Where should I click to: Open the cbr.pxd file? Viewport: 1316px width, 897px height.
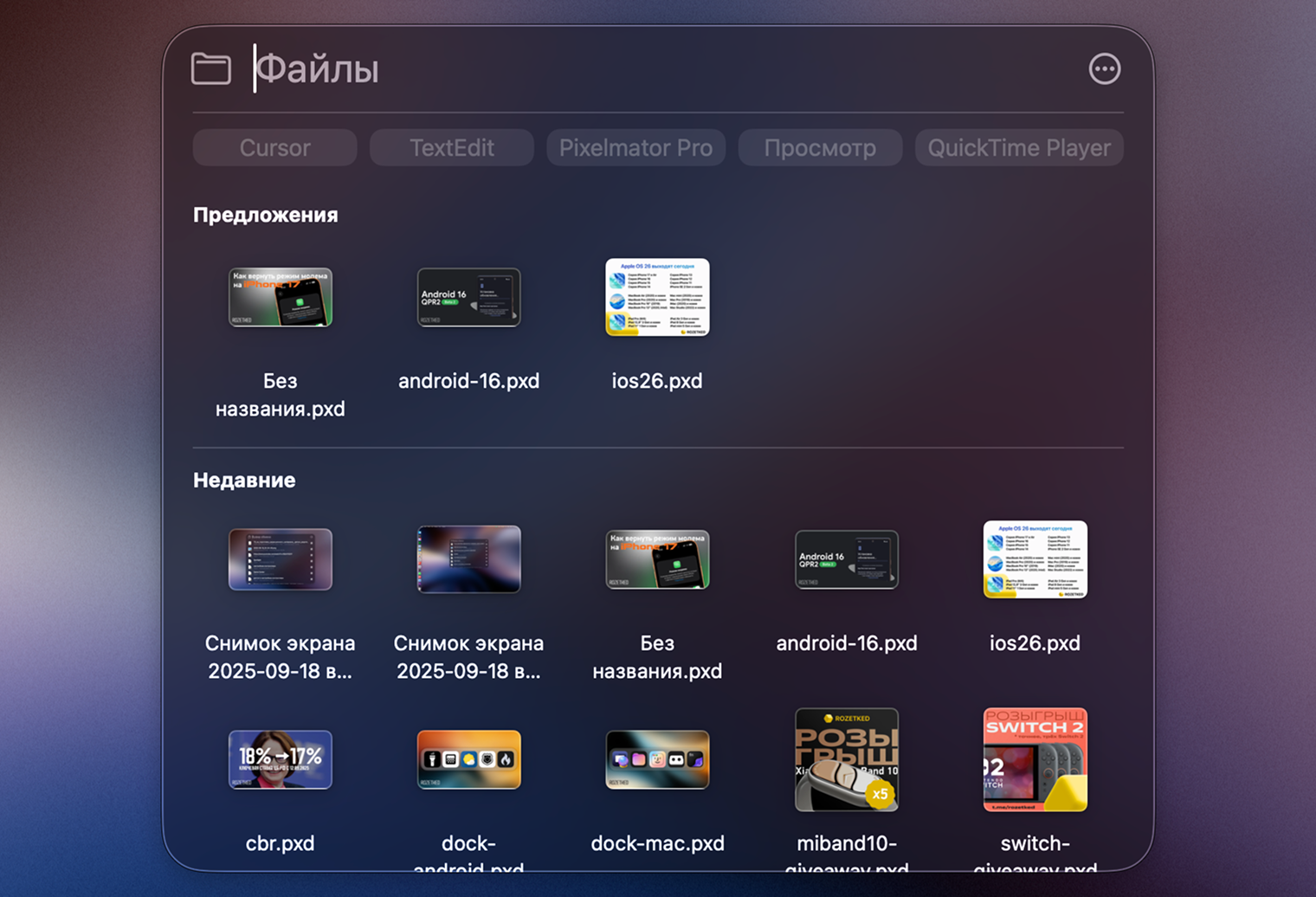coord(280,759)
